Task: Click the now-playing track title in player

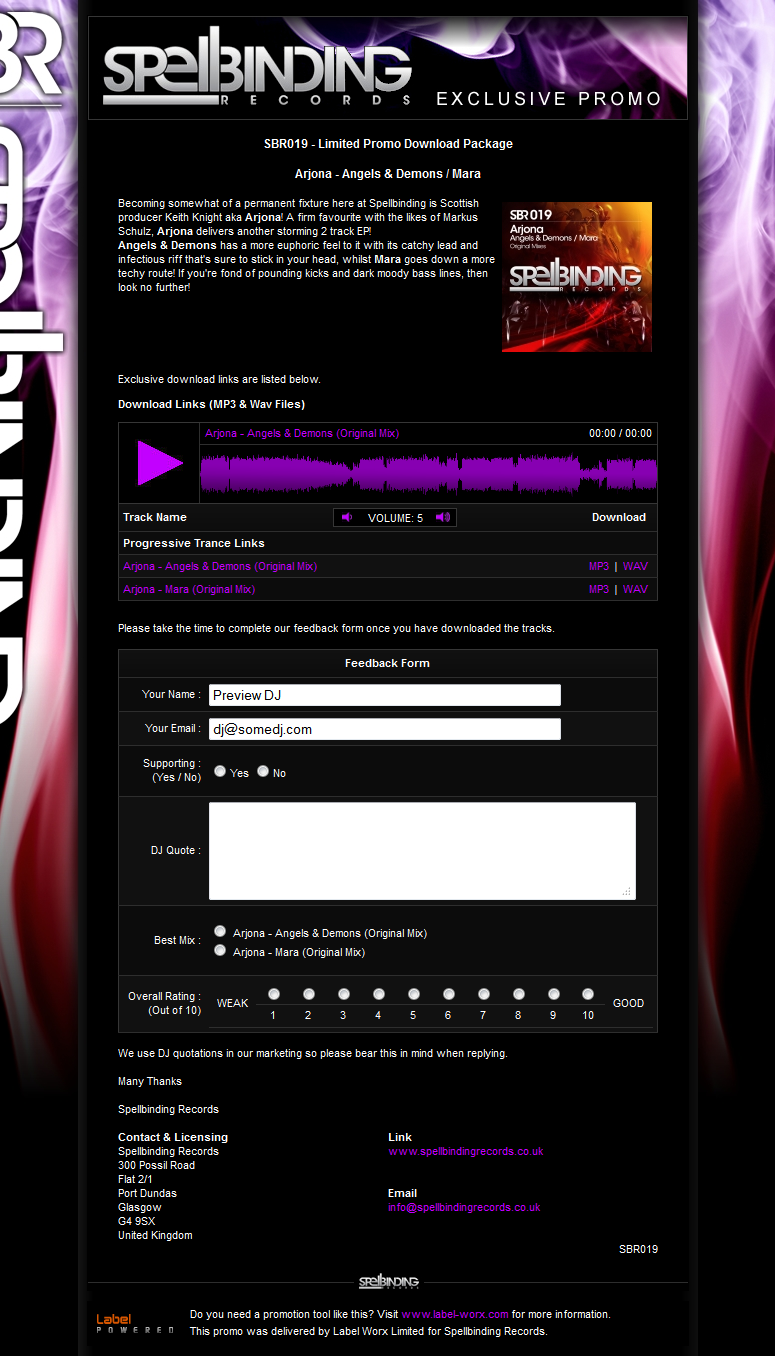Action: [302, 433]
